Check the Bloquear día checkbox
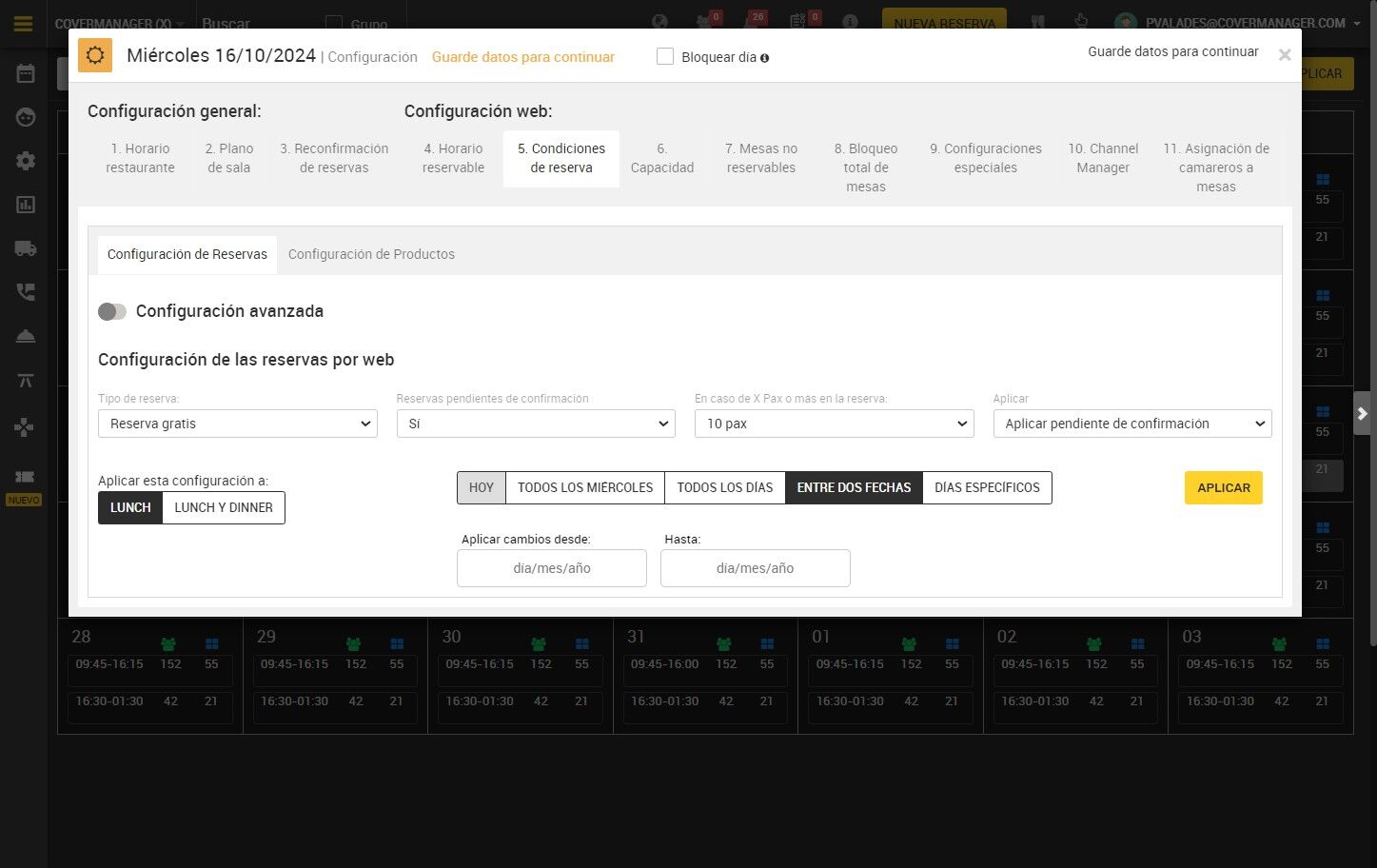1377x868 pixels. point(665,56)
